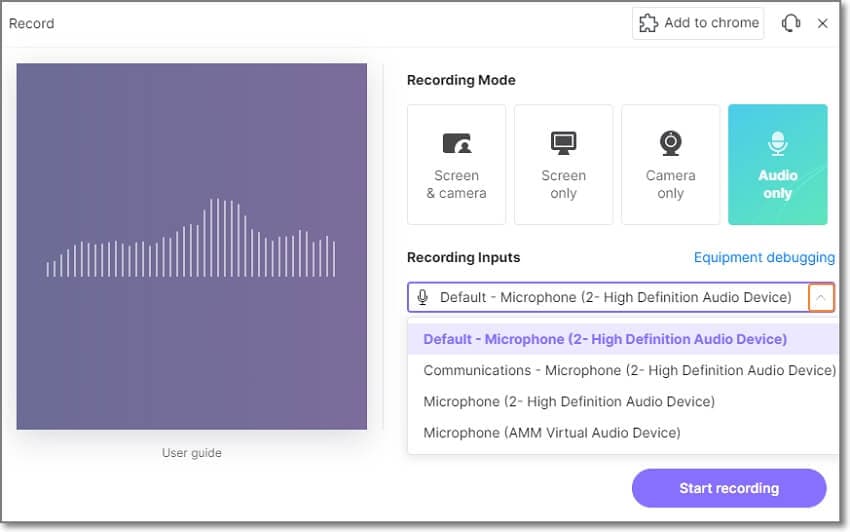Viewport: 850px width, 532px height.
Task: Select the Camera only recording mode
Action: point(670,164)
